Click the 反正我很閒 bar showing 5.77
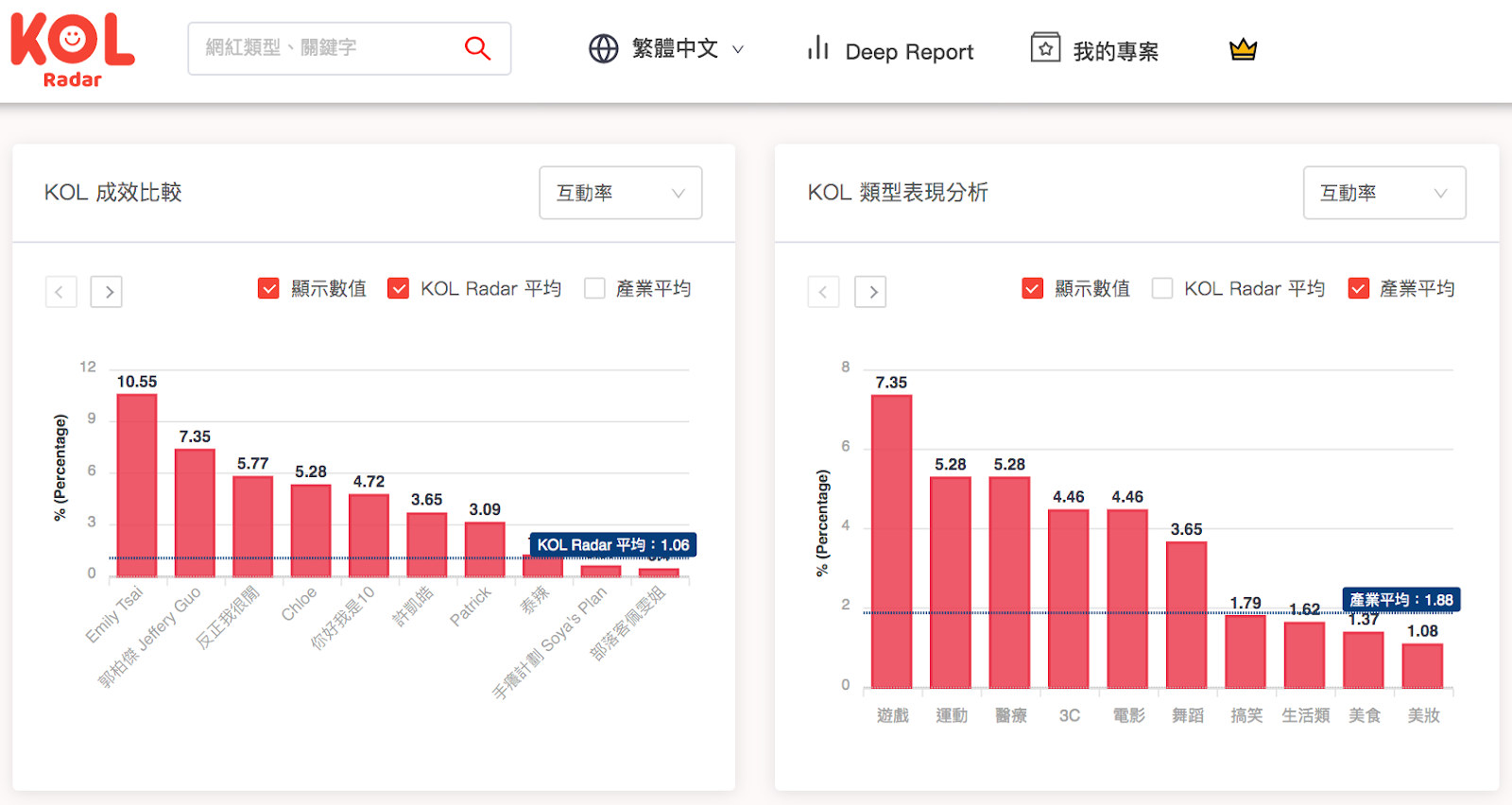The height and width of the screenshot is (805, 1512). click(x=253, y=526)
